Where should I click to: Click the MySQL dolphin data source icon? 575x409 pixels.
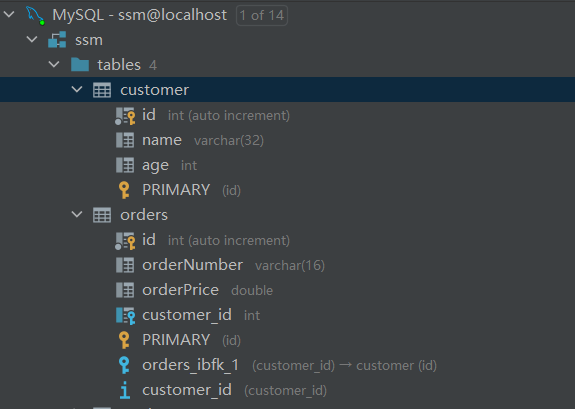pos(35,16)
